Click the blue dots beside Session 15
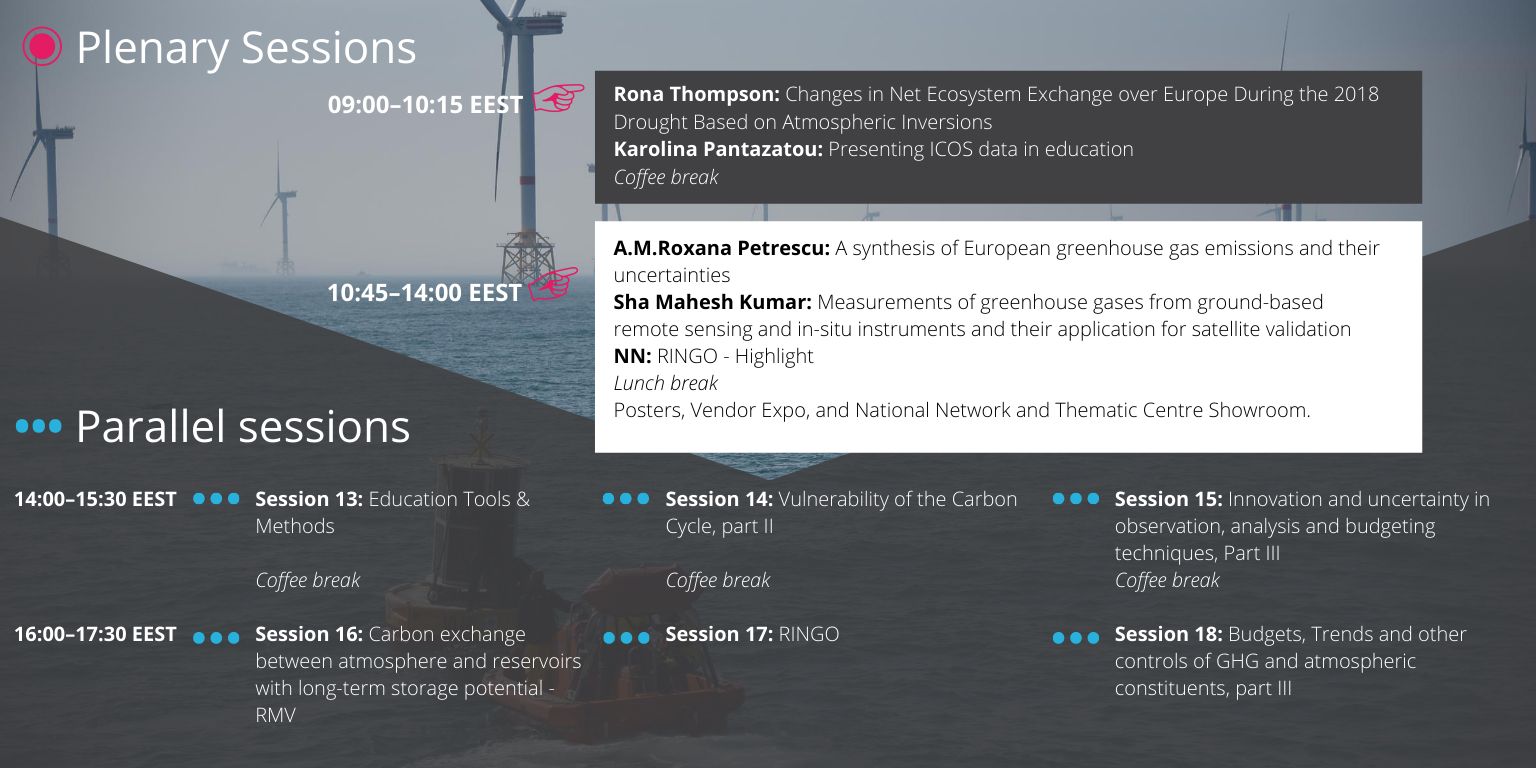 coord(1076,498)
